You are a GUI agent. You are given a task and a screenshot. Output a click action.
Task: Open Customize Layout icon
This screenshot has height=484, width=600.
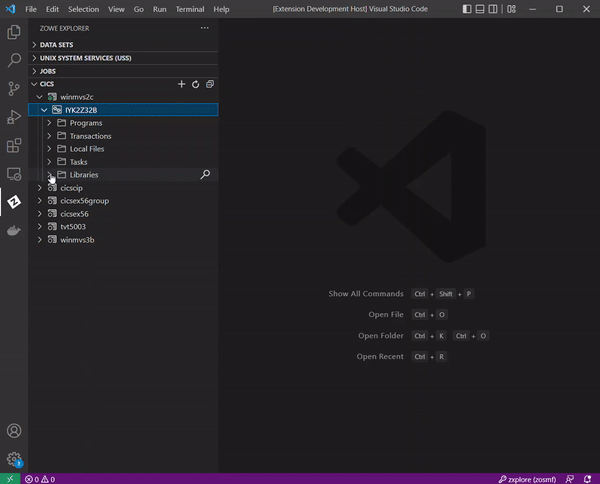point(511,9)
